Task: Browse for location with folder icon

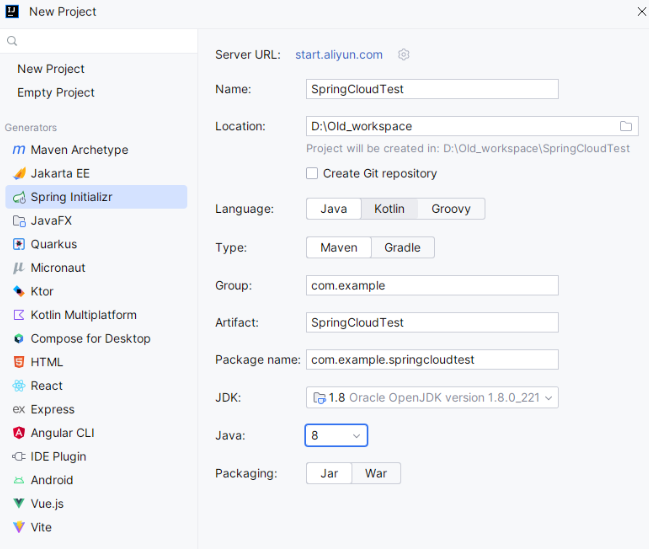Action: (x=626, y=126)
